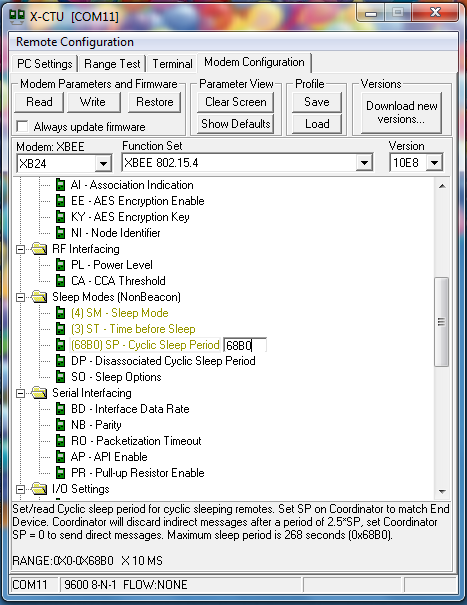Click the SP value input field 68B0
This screenshot has width=467, height=605.
click(245, 345)
